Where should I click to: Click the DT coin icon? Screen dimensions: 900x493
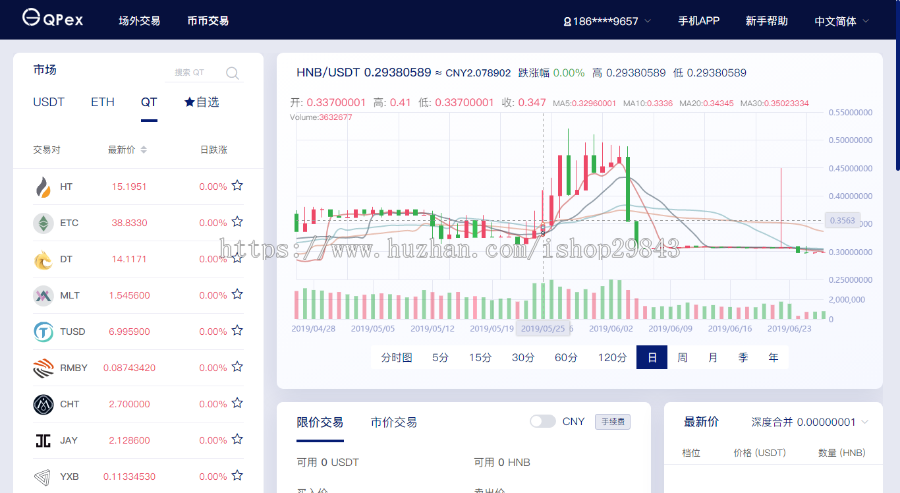(x=43, y=259)
